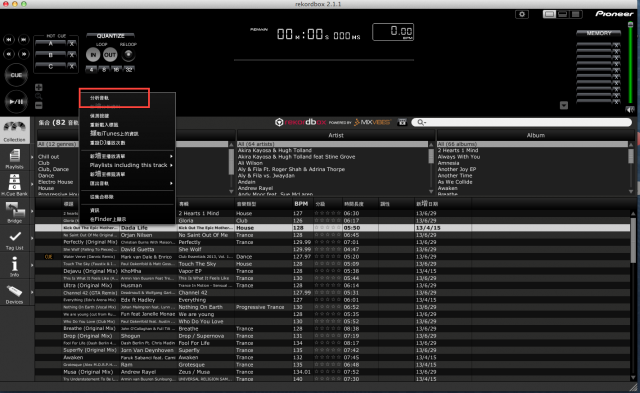Expand the Playlists sidebar arrow
Image resolution: width=640 pixels, height=393 pixels.
(x=32, y=158)
